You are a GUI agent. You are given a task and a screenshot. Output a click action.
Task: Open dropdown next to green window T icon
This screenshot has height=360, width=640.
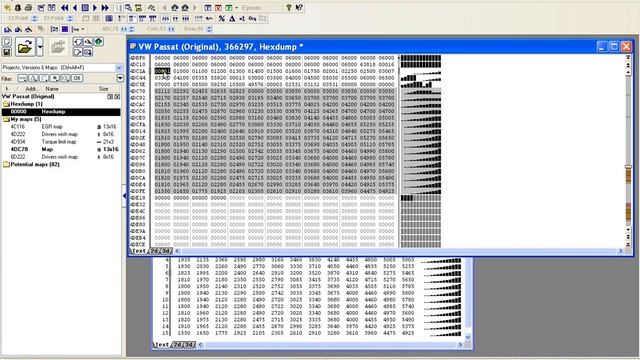(236, 8)
